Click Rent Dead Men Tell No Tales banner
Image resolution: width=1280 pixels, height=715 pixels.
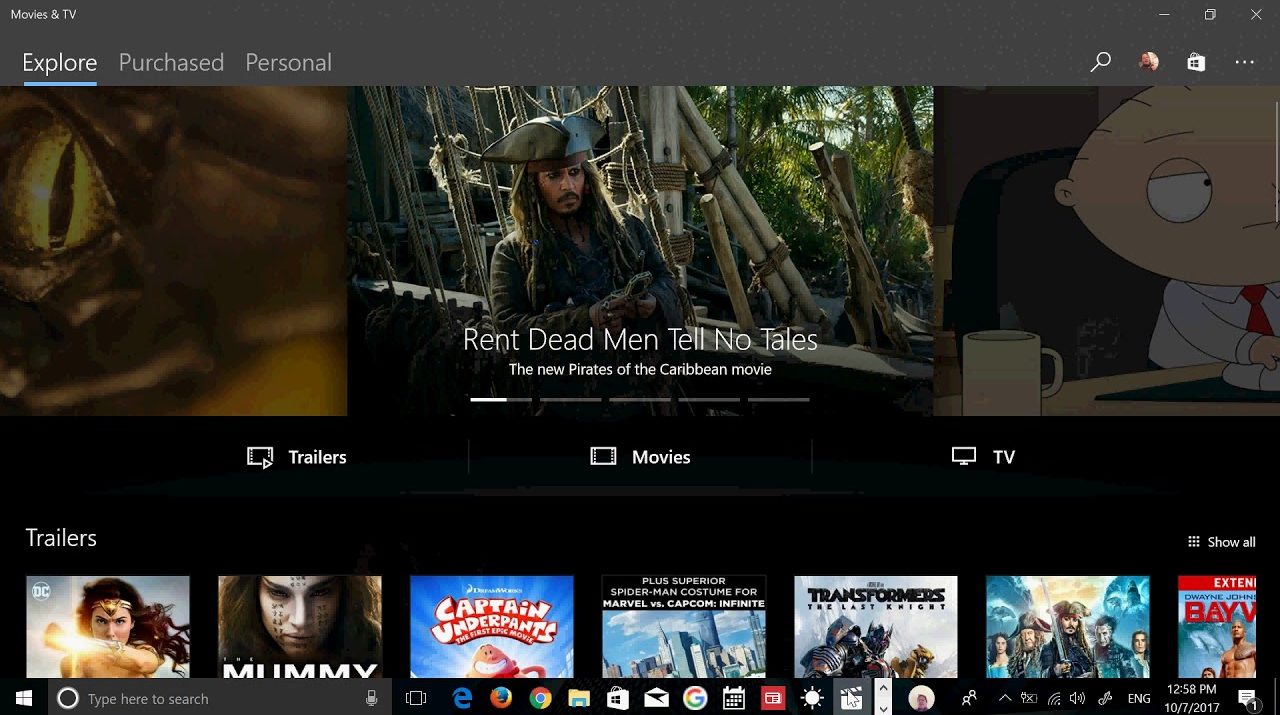coord(640,340)
